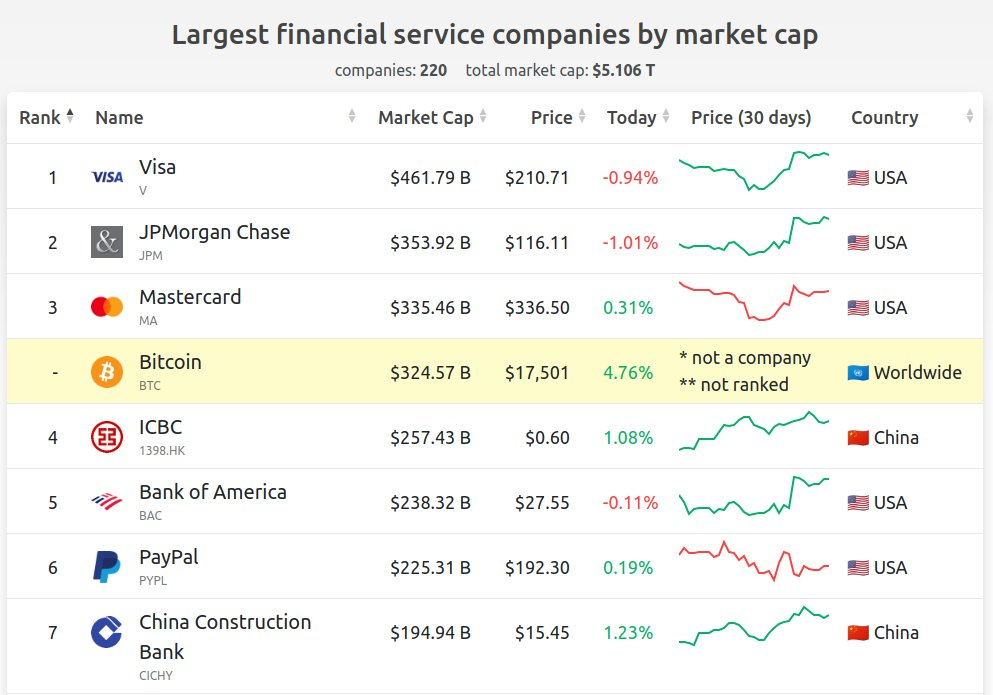This screenshot has width=993, height=695.
Task: Click Mastercard 30-day price chart
Action: coord(754,302)
